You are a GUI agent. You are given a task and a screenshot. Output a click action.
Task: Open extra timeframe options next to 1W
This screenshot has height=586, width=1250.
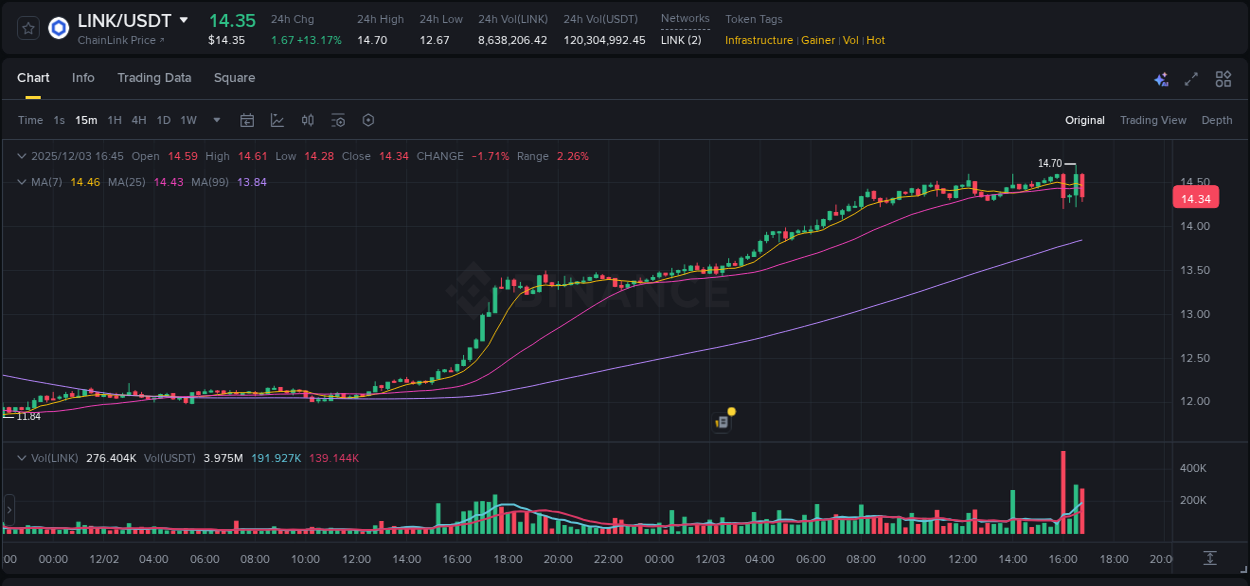pos(215,120)
